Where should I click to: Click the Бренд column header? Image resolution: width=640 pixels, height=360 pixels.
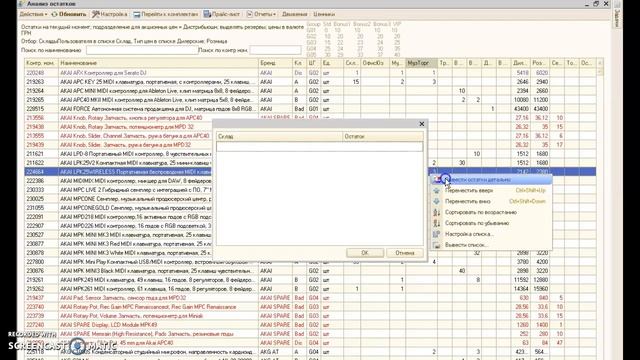click(275, 63)
